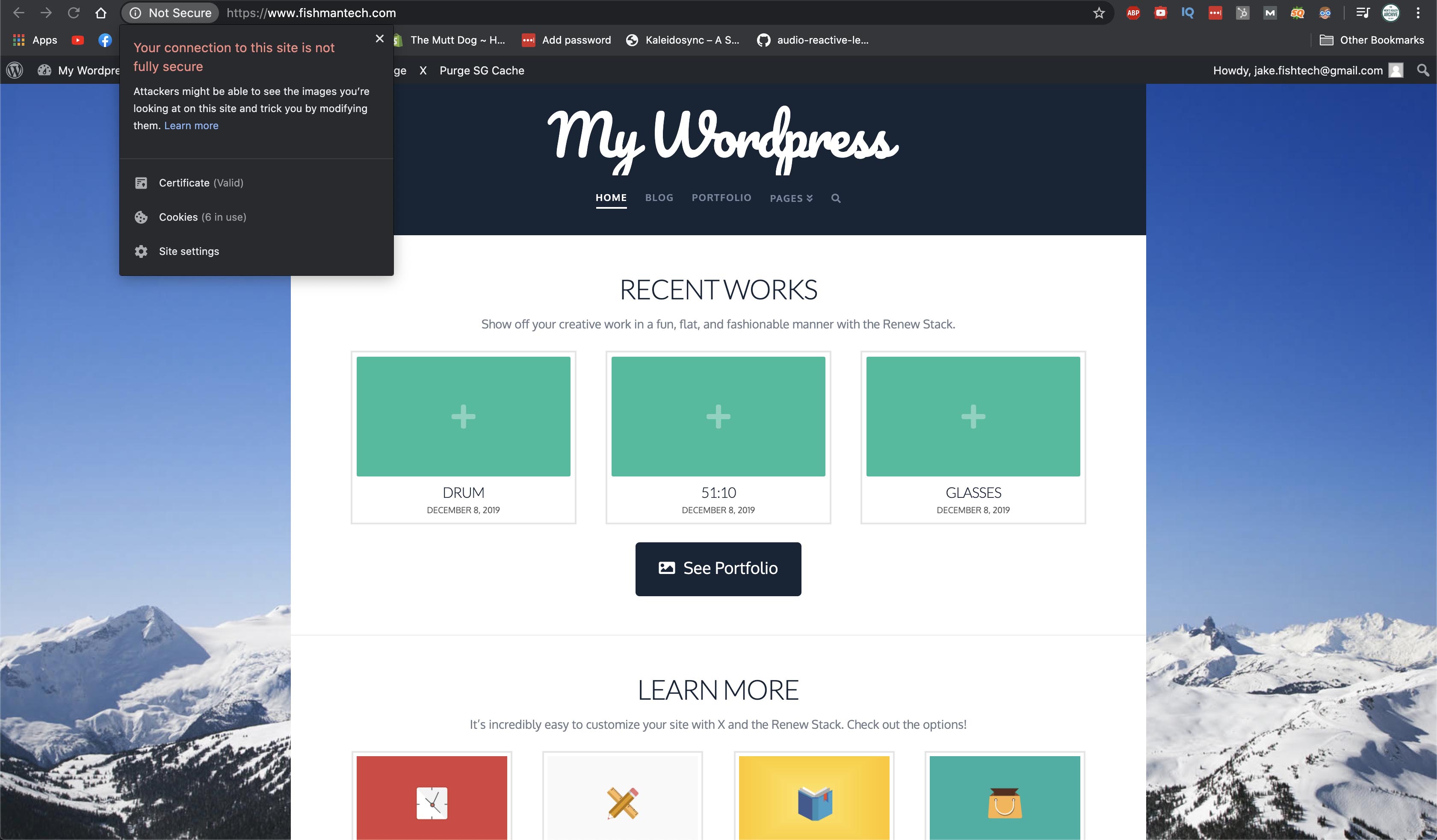The height and width of the screenshot is (840, 1437).
Task: Open the gray M extension icon
Action: (1270, 12)
